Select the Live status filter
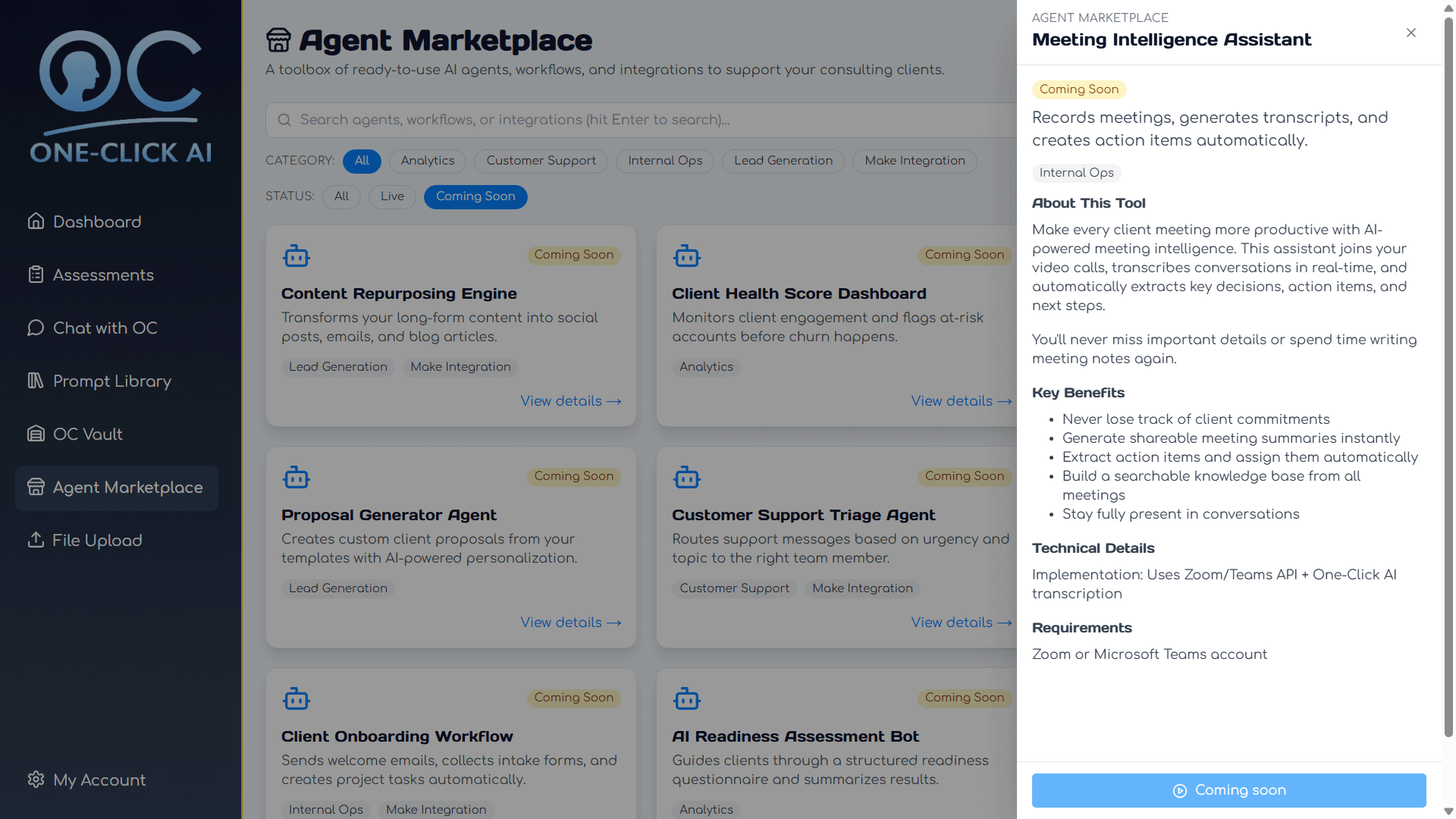 [x=392, y=196]
